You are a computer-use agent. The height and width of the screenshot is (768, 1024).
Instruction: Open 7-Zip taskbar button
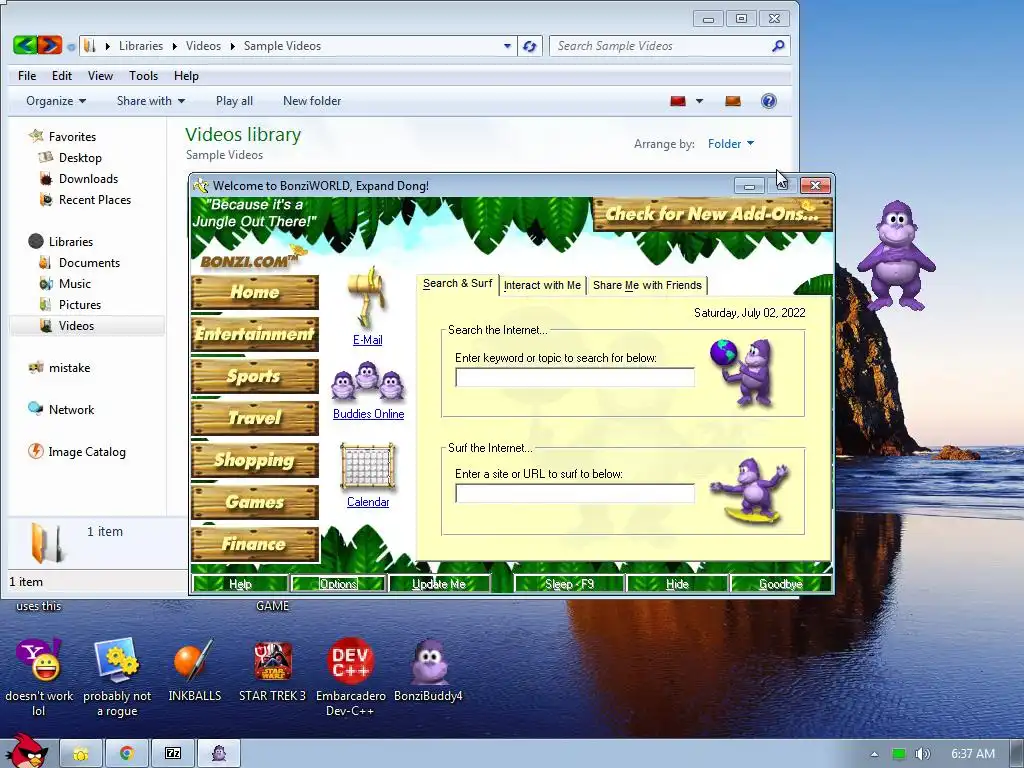click(173, 754)
